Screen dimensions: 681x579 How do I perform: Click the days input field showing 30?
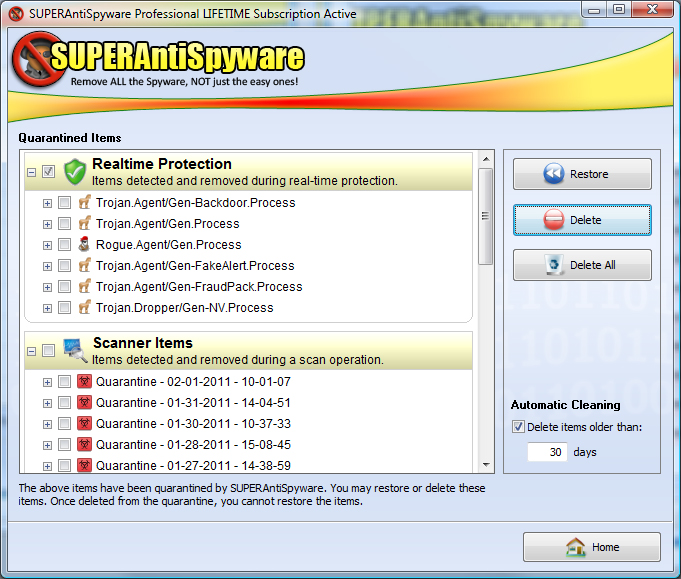pos(547,452)
